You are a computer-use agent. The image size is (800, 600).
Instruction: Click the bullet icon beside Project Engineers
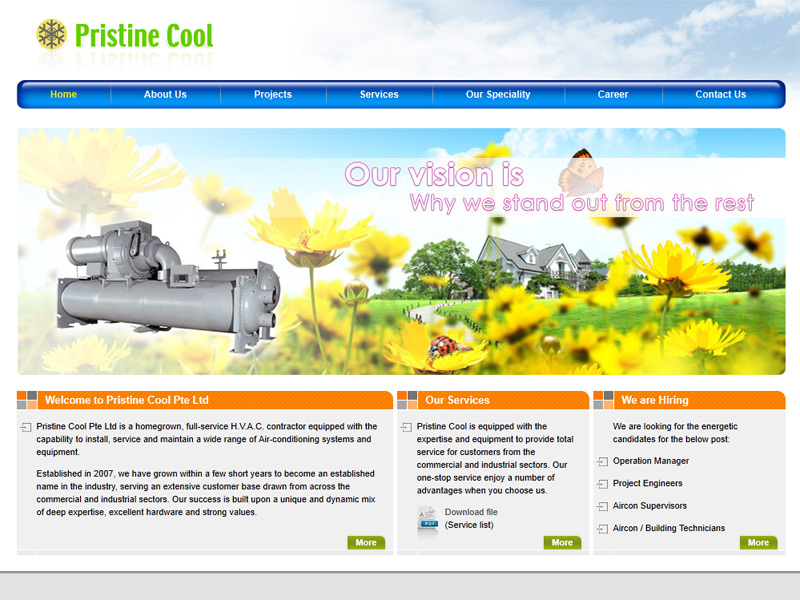(603, 484)
